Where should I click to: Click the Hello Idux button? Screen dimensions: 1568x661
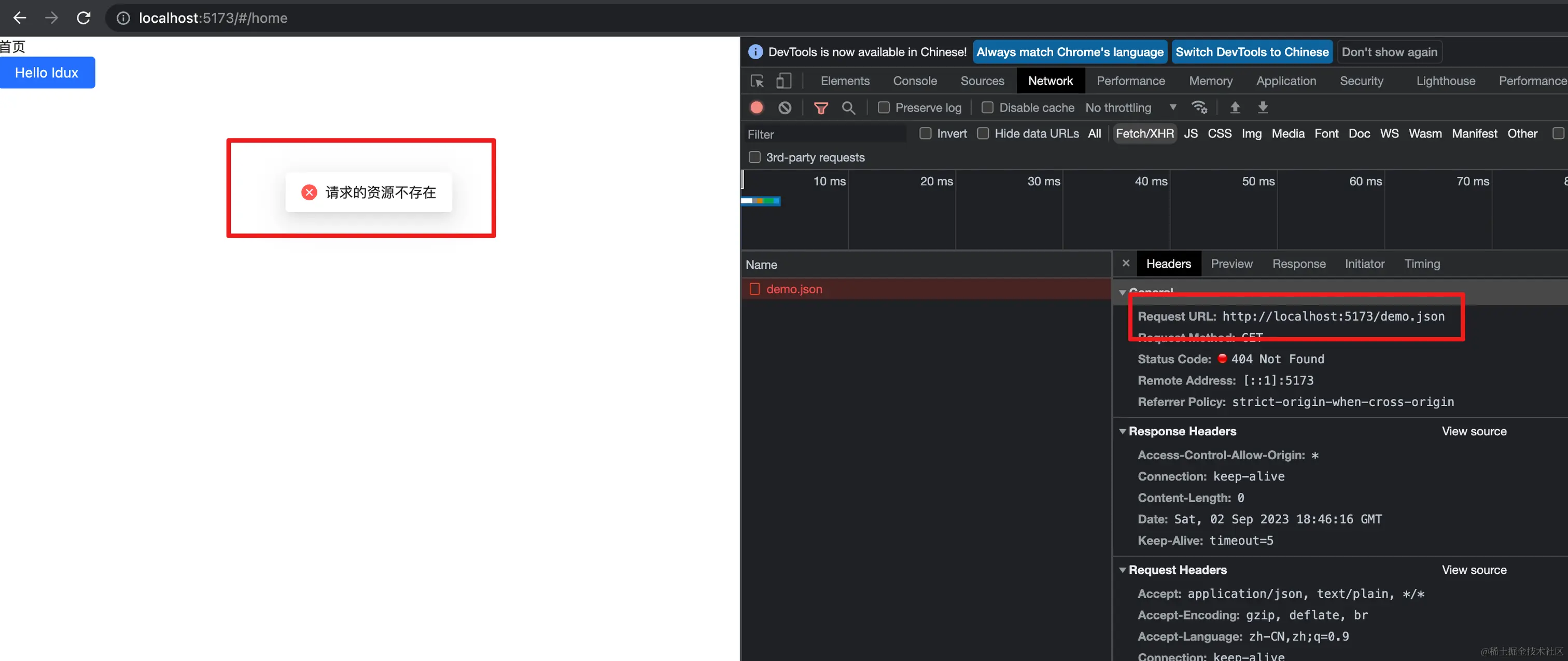pos(47,73)
